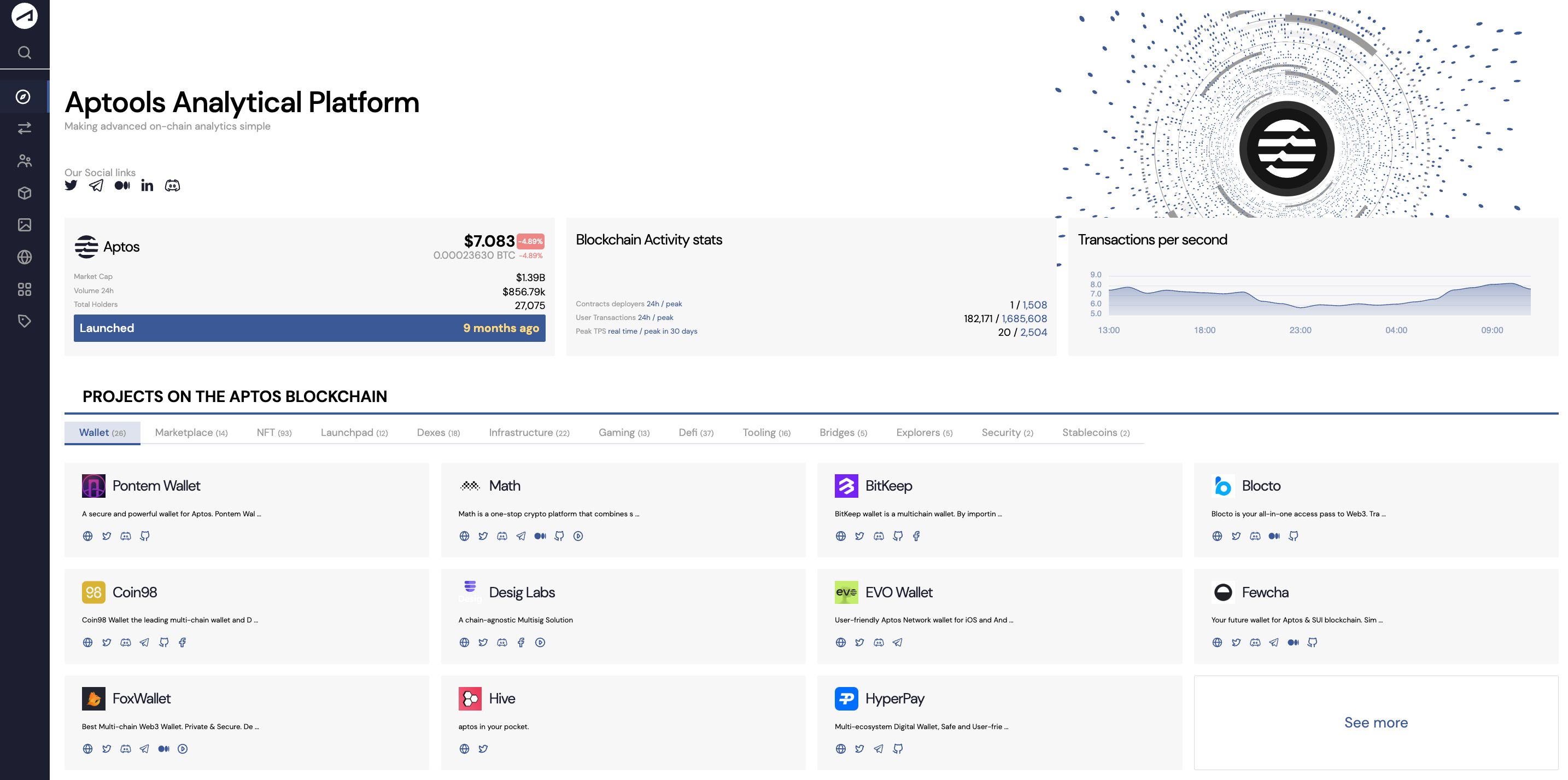Open the Fewcha wallet card title
This screenshot has height=780, width=1568.
[x=1265, y=592]
